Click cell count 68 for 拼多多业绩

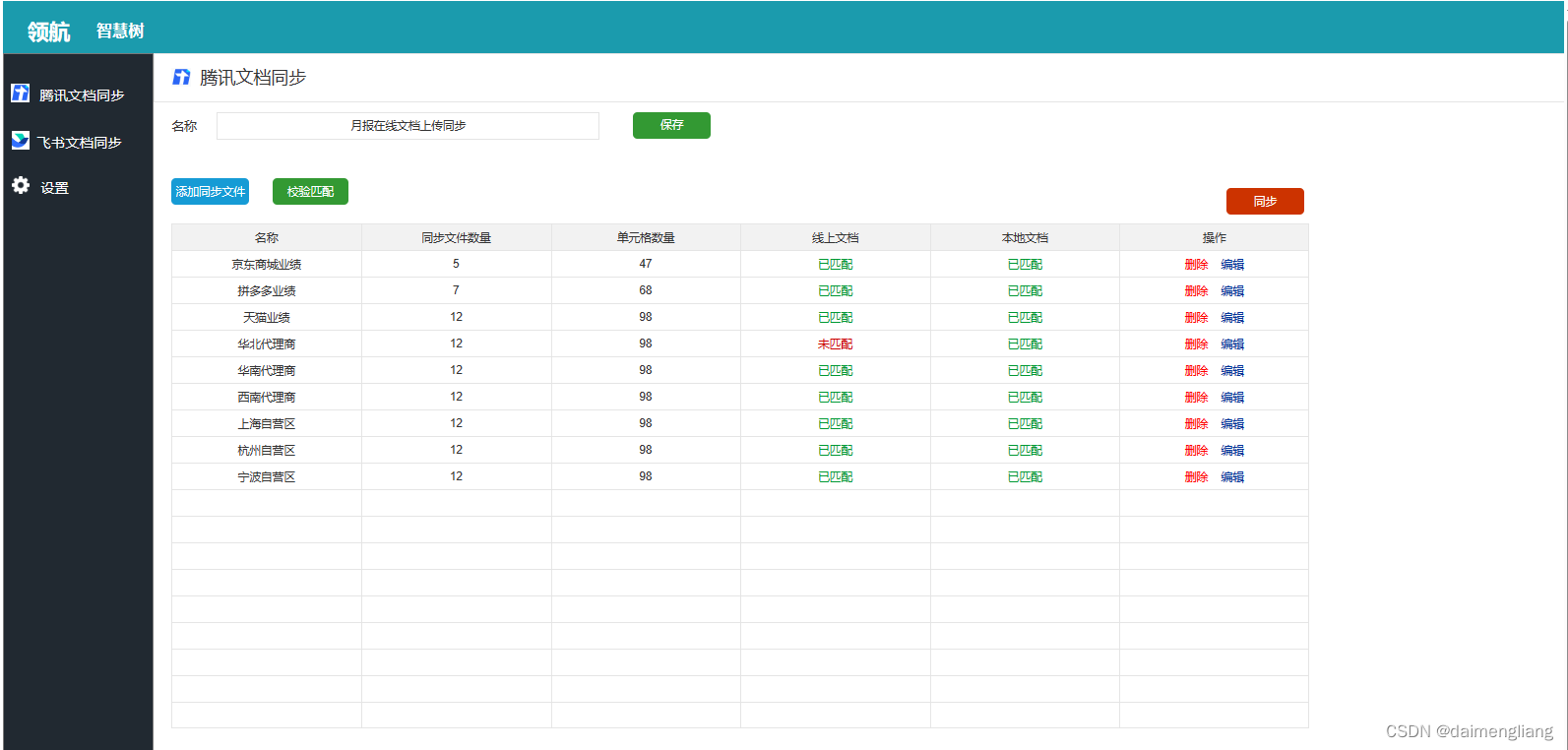tap(646, 290)
